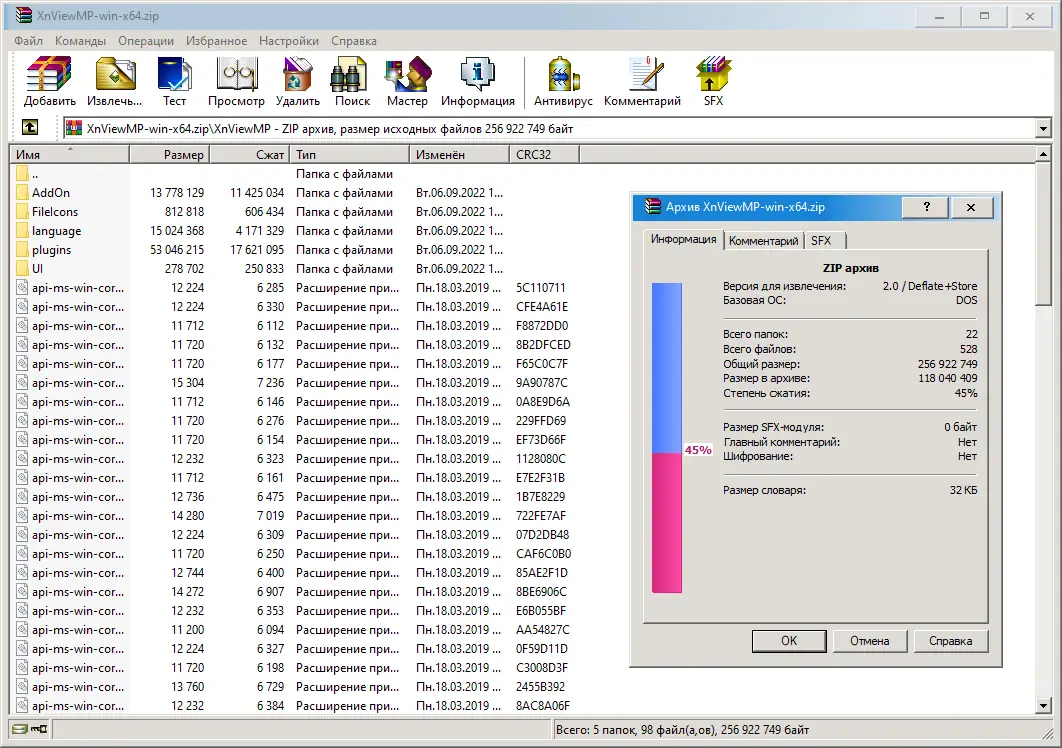Click the status bar total summary text

[682, 730]
